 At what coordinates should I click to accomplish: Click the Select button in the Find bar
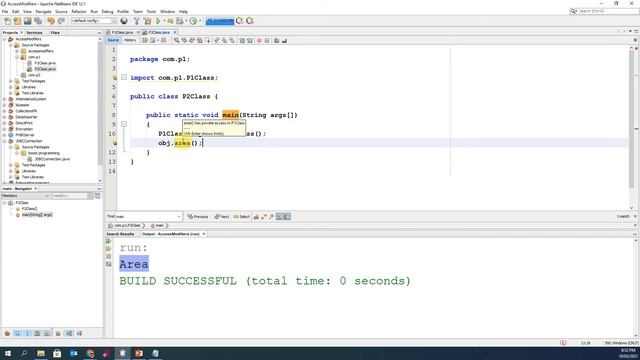click(242, 217)
